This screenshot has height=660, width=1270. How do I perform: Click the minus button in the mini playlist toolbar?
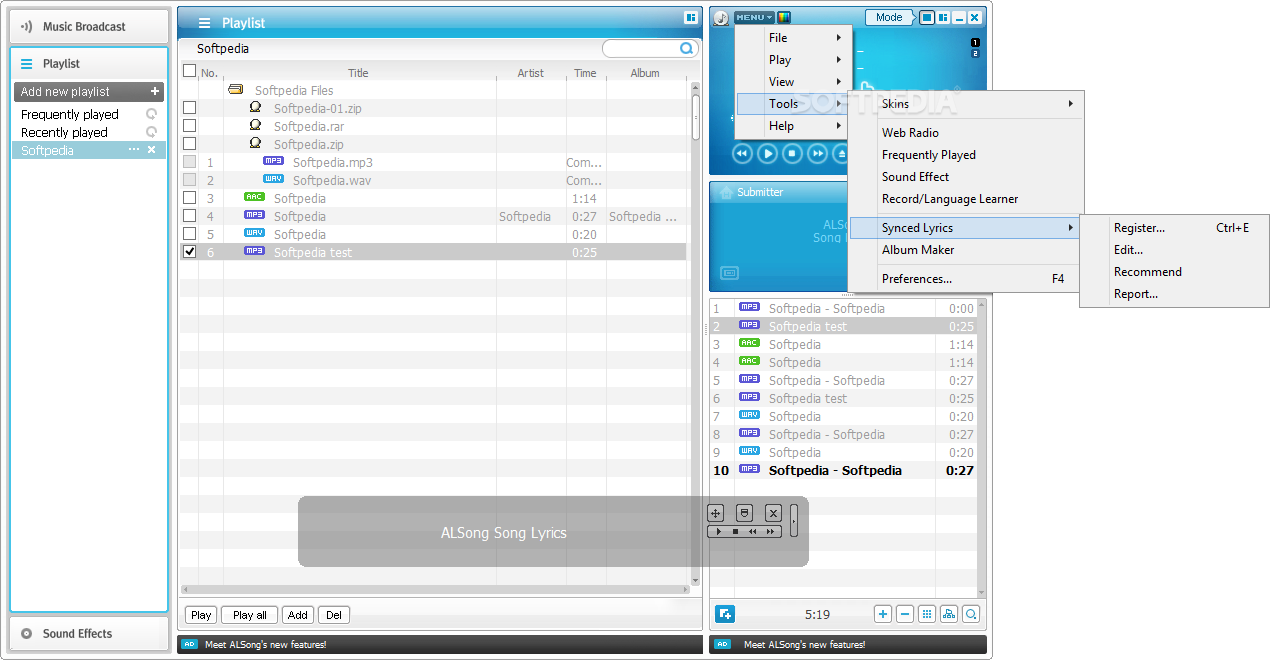click(x=905, y=614)
